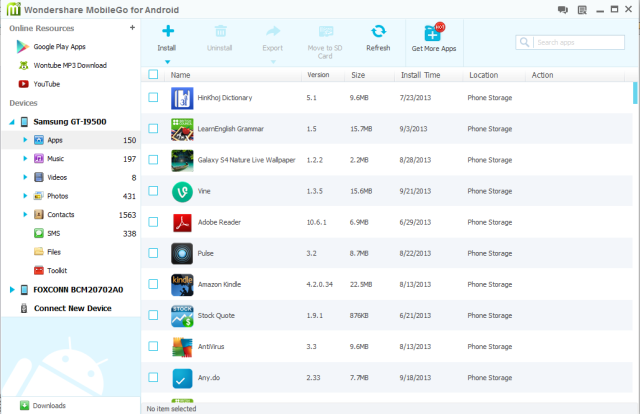
Task: Click the Google Play Apps icon
Action: (x=22, y=47)
